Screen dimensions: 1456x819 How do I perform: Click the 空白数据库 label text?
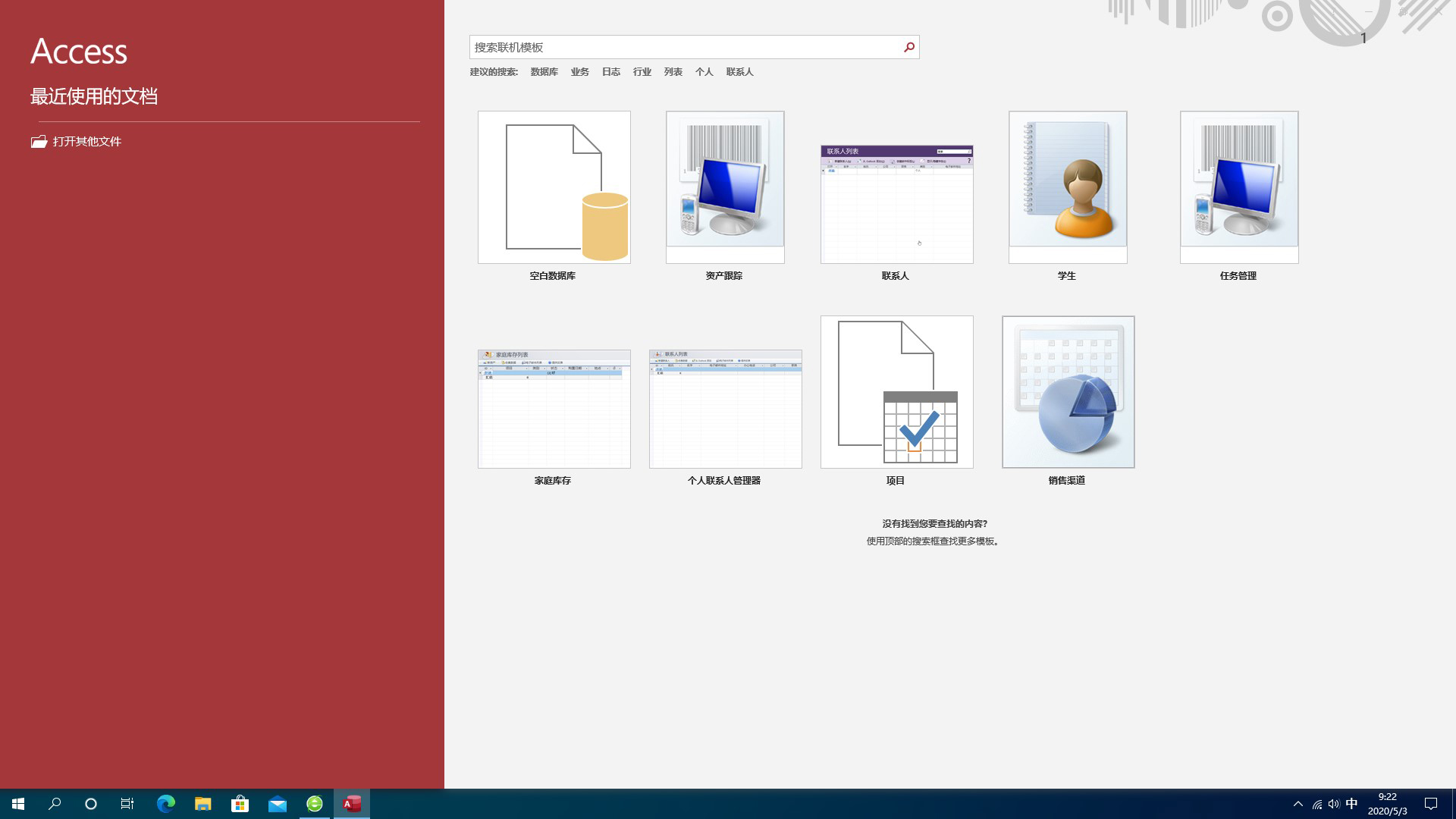tap(552, 276)
